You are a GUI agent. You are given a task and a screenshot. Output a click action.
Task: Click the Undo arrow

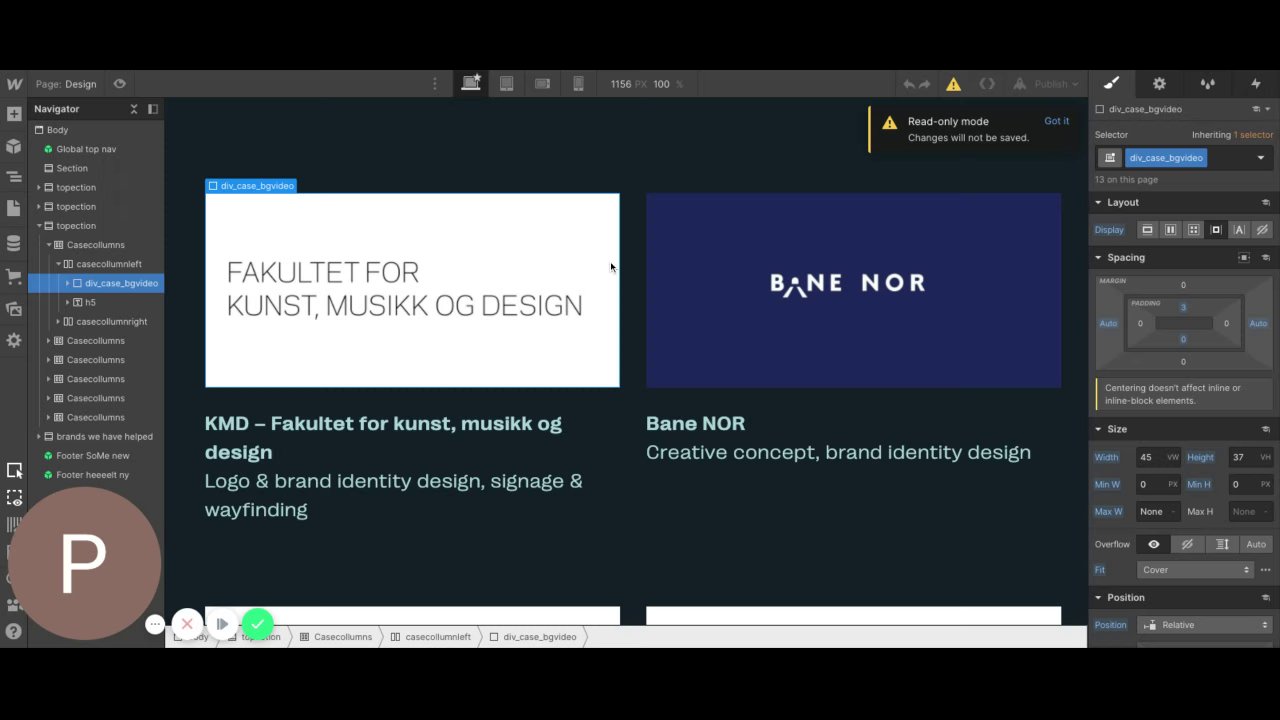(x=908, y=84)
